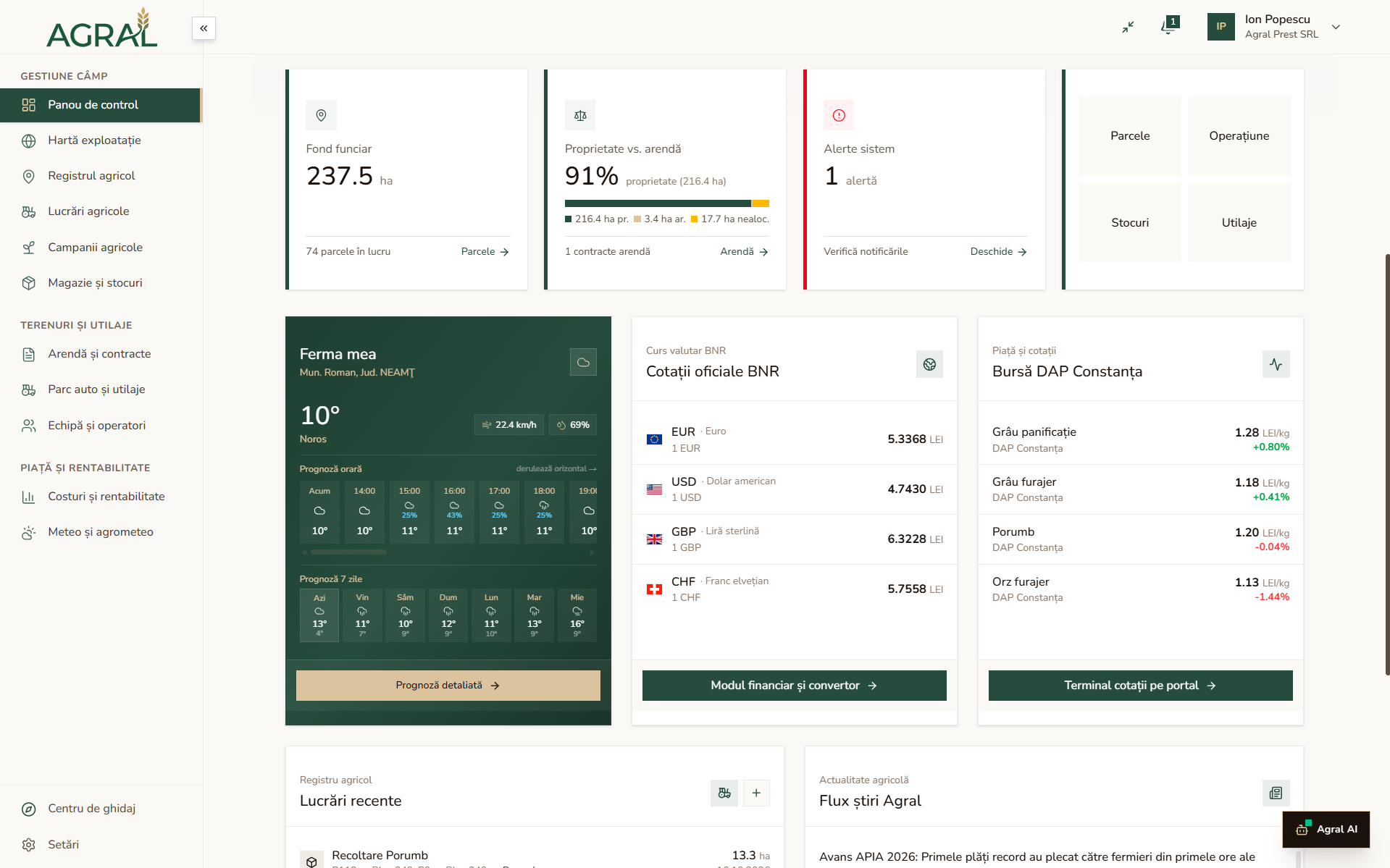
Task: Open Prognoză detaliată
Action: [x=448, y=686]
